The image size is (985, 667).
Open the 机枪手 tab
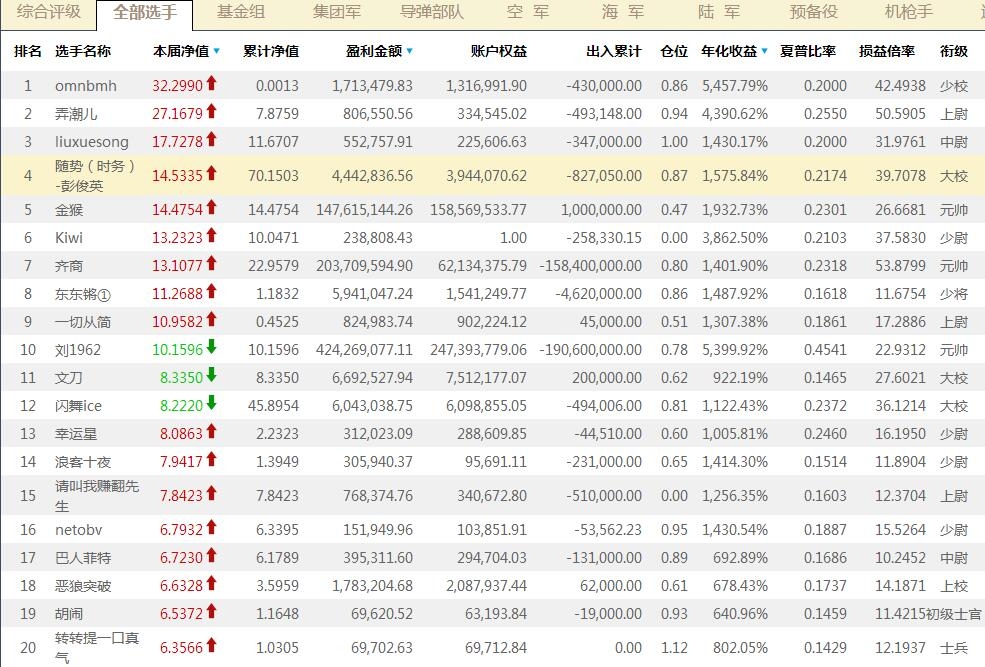pyautogui.click(x=909, y=13)
